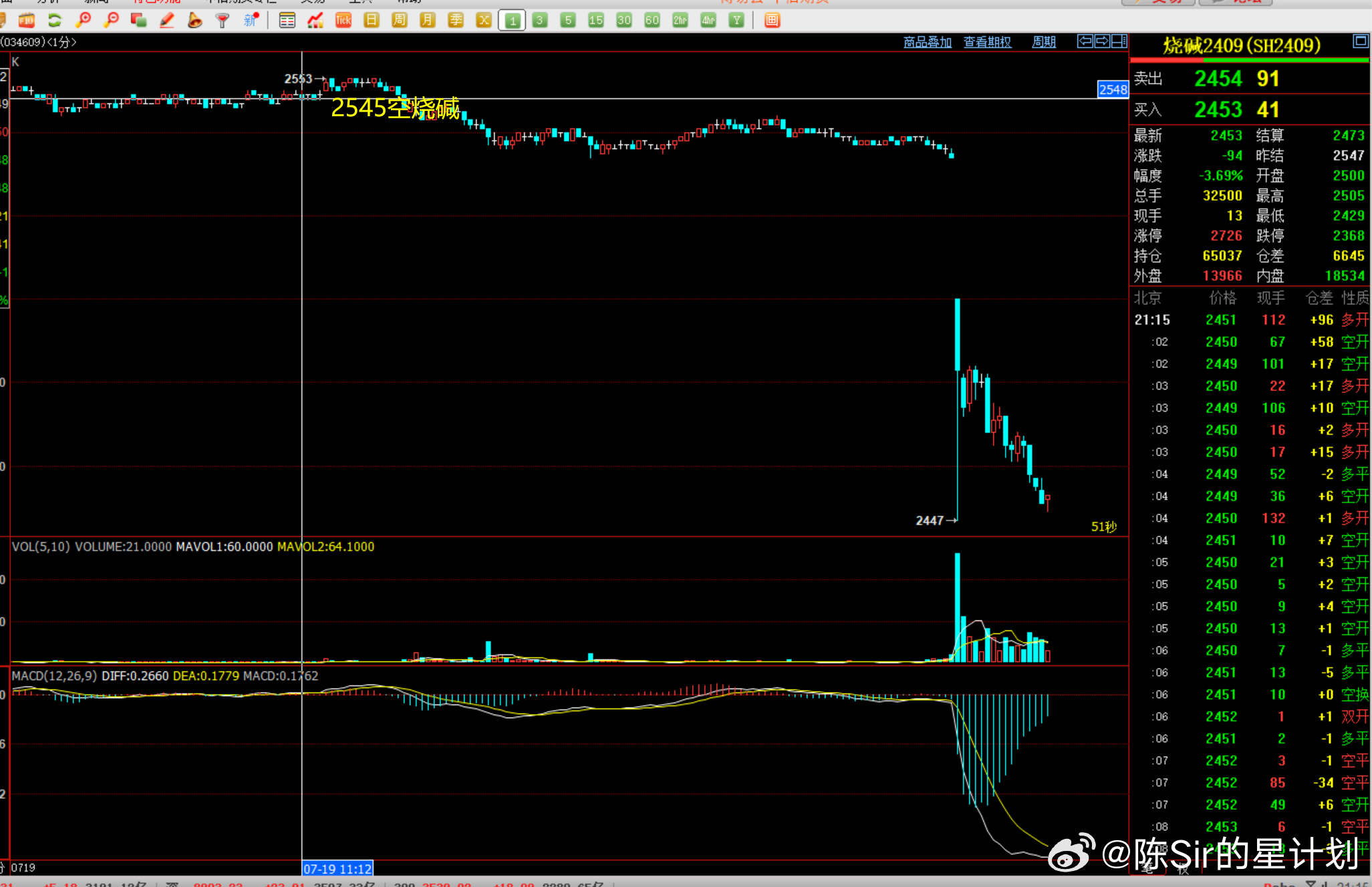Click the 2545空烧碱 chart annotation
Image resolution: width=1372 pixels, height=887 pixels.
pyautogui.click(x=396, y=108)
